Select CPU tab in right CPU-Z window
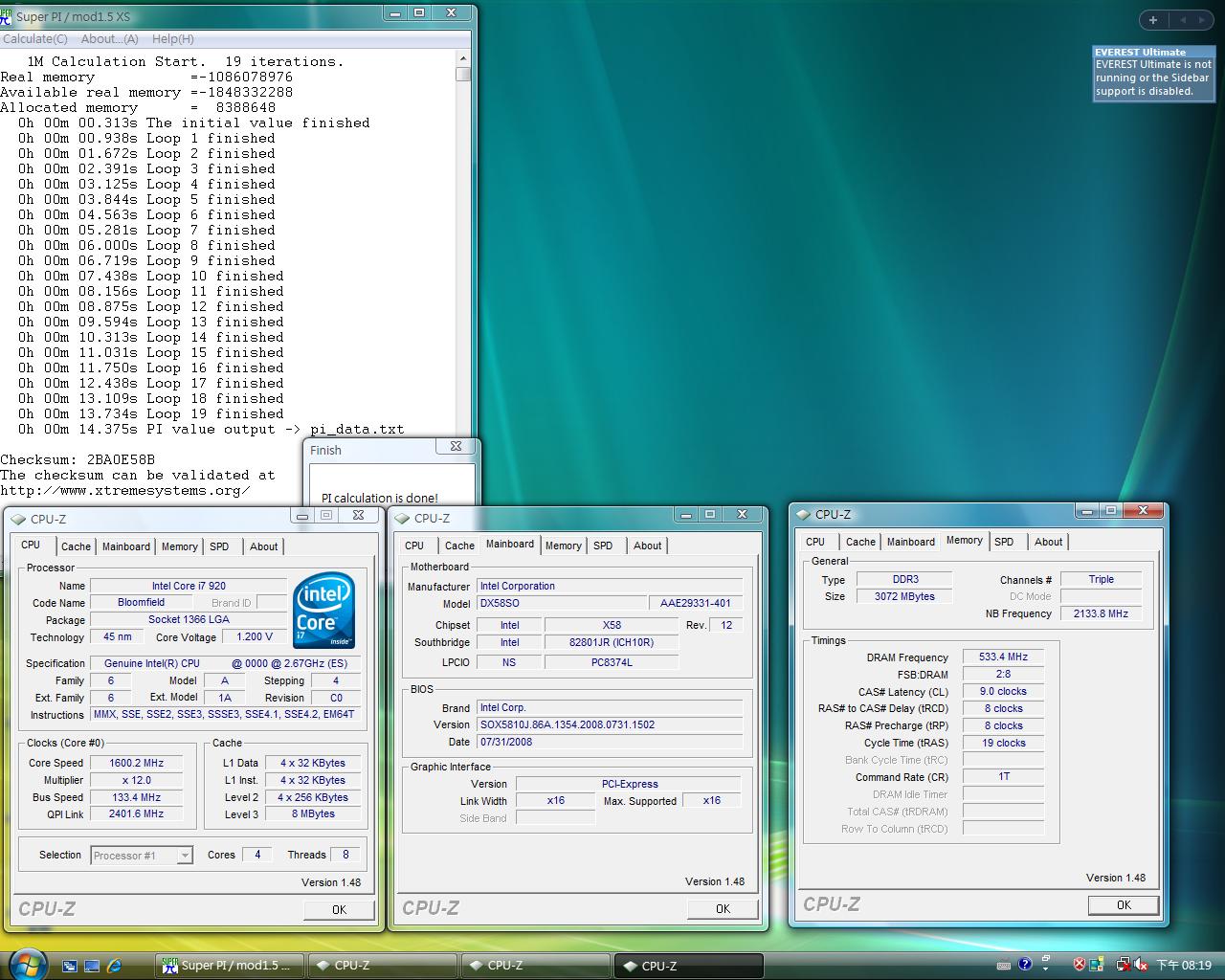The width and height of the screenshot is (1225, 980). tap(815, 542)
